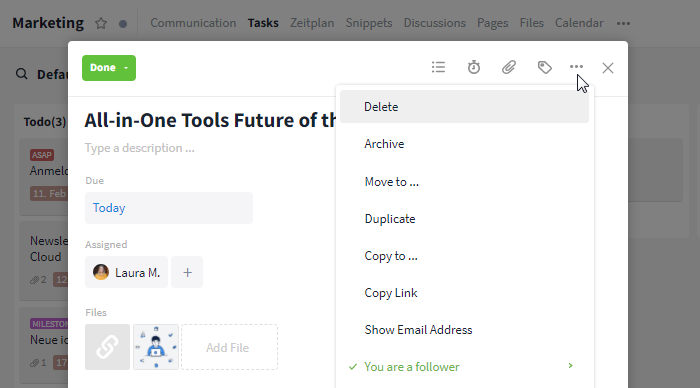Click the status dot next to Marketing

(x=123, y=24)
